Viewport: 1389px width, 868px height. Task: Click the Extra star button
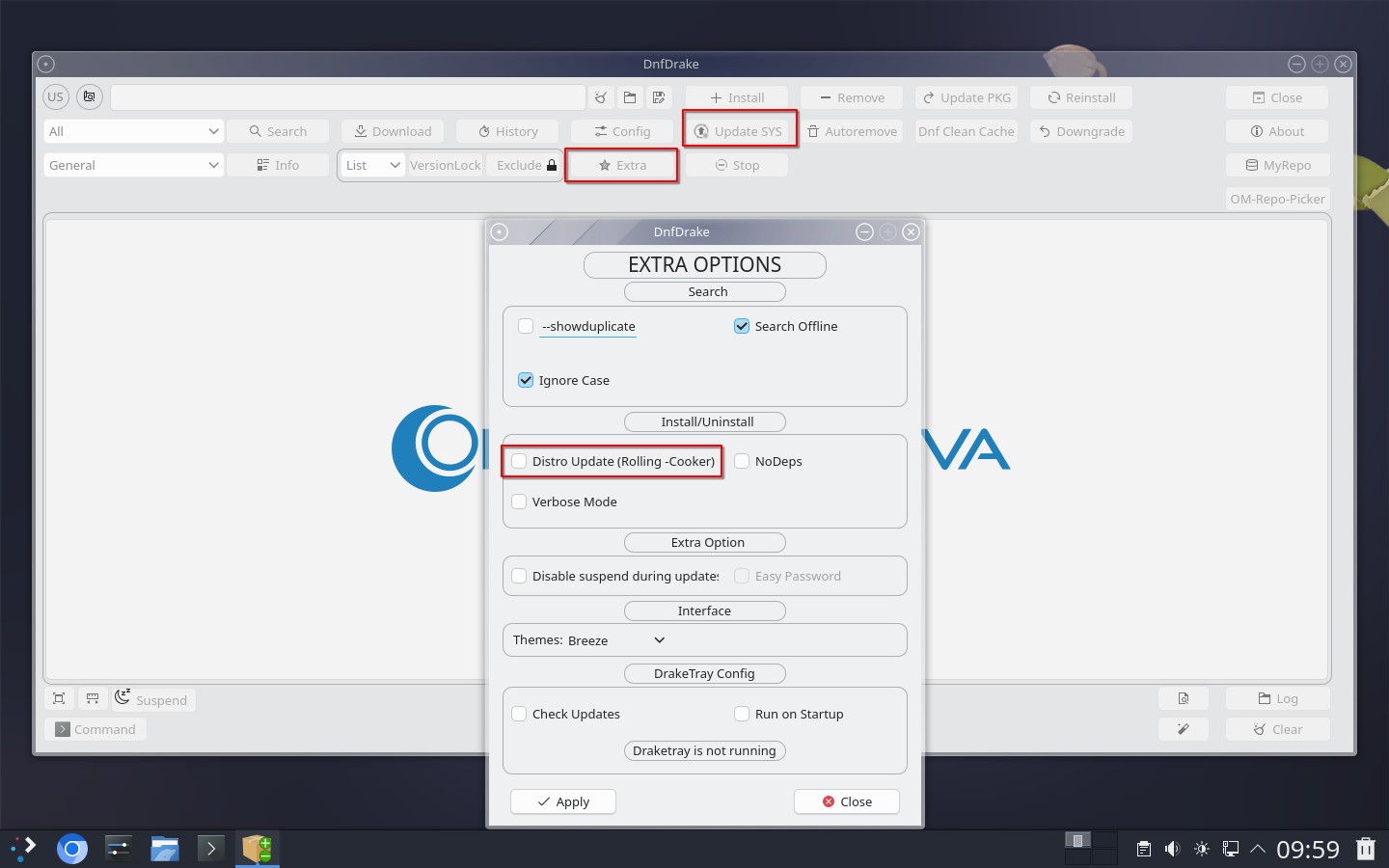pyautogui.click(x=621, y=165)
